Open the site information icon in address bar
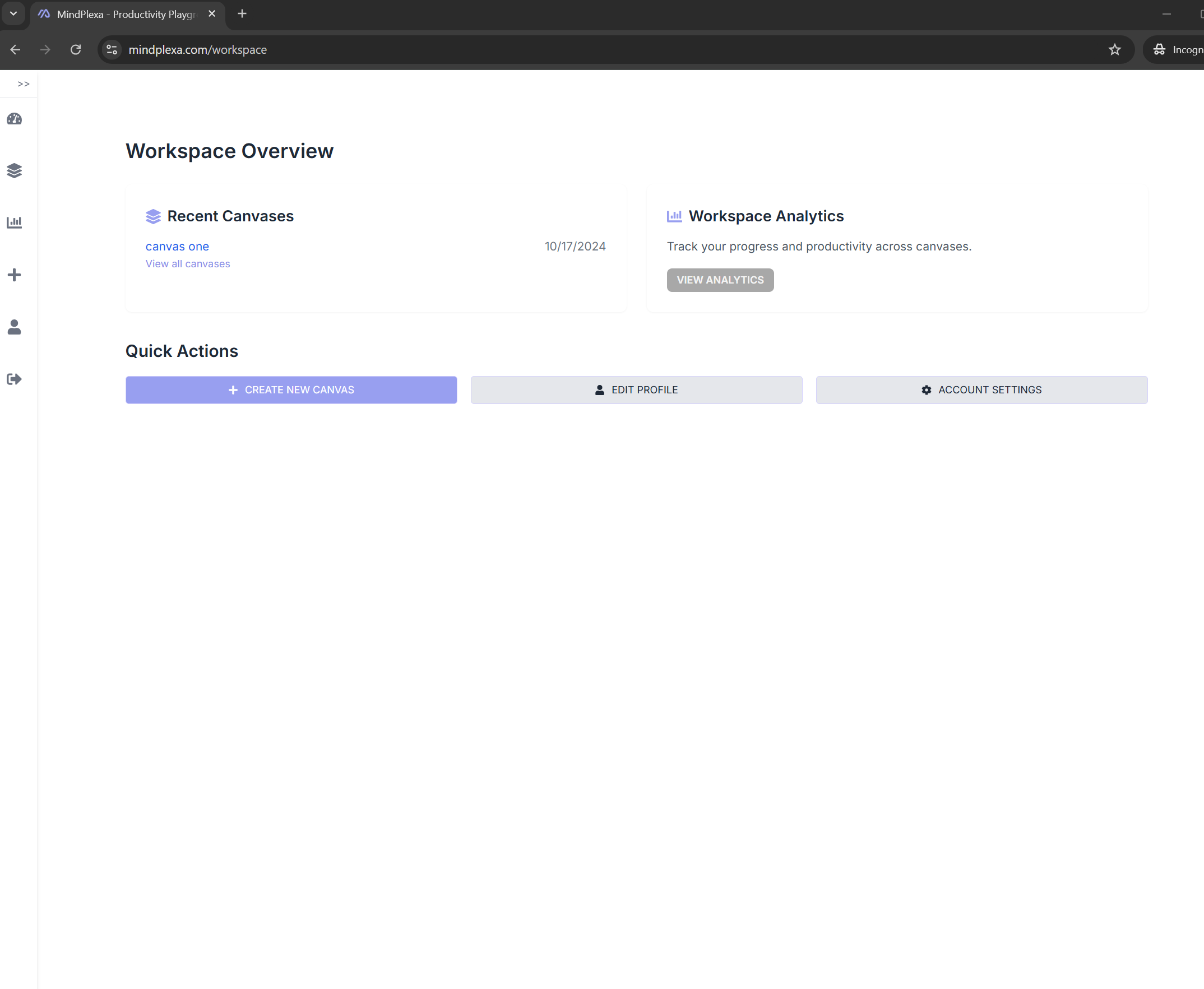Screen dimensions: 1204x989 tap(112, 49)
